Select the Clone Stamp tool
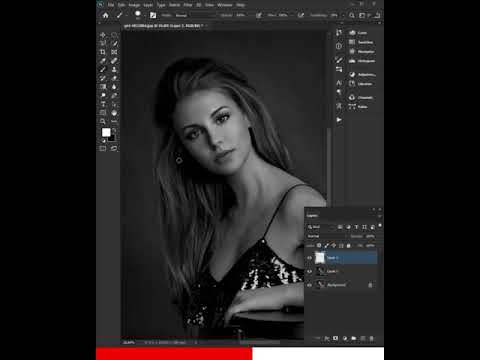 tap(114, 69)
